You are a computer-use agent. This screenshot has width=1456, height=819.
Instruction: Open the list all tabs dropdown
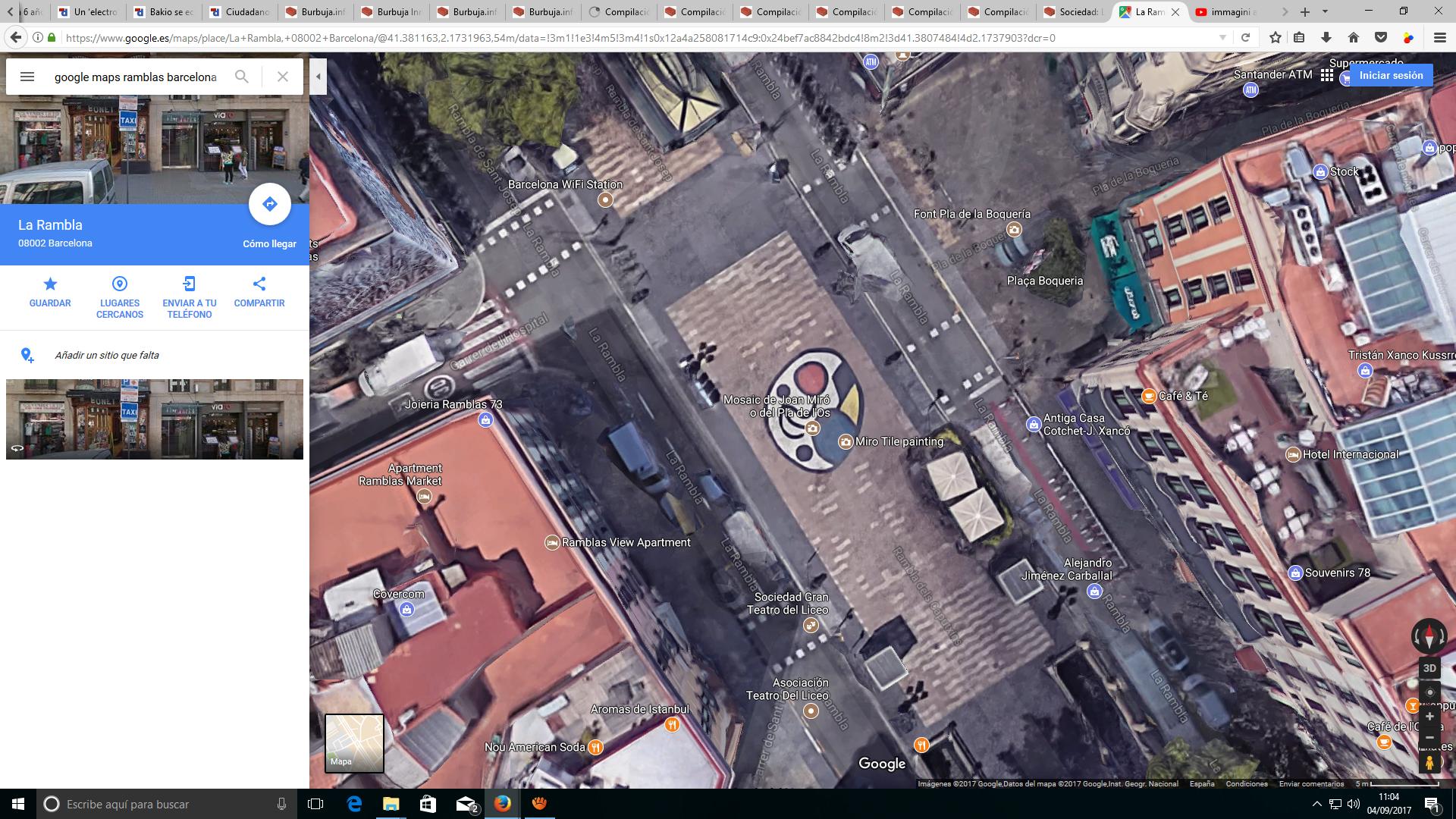[1325, 12]
